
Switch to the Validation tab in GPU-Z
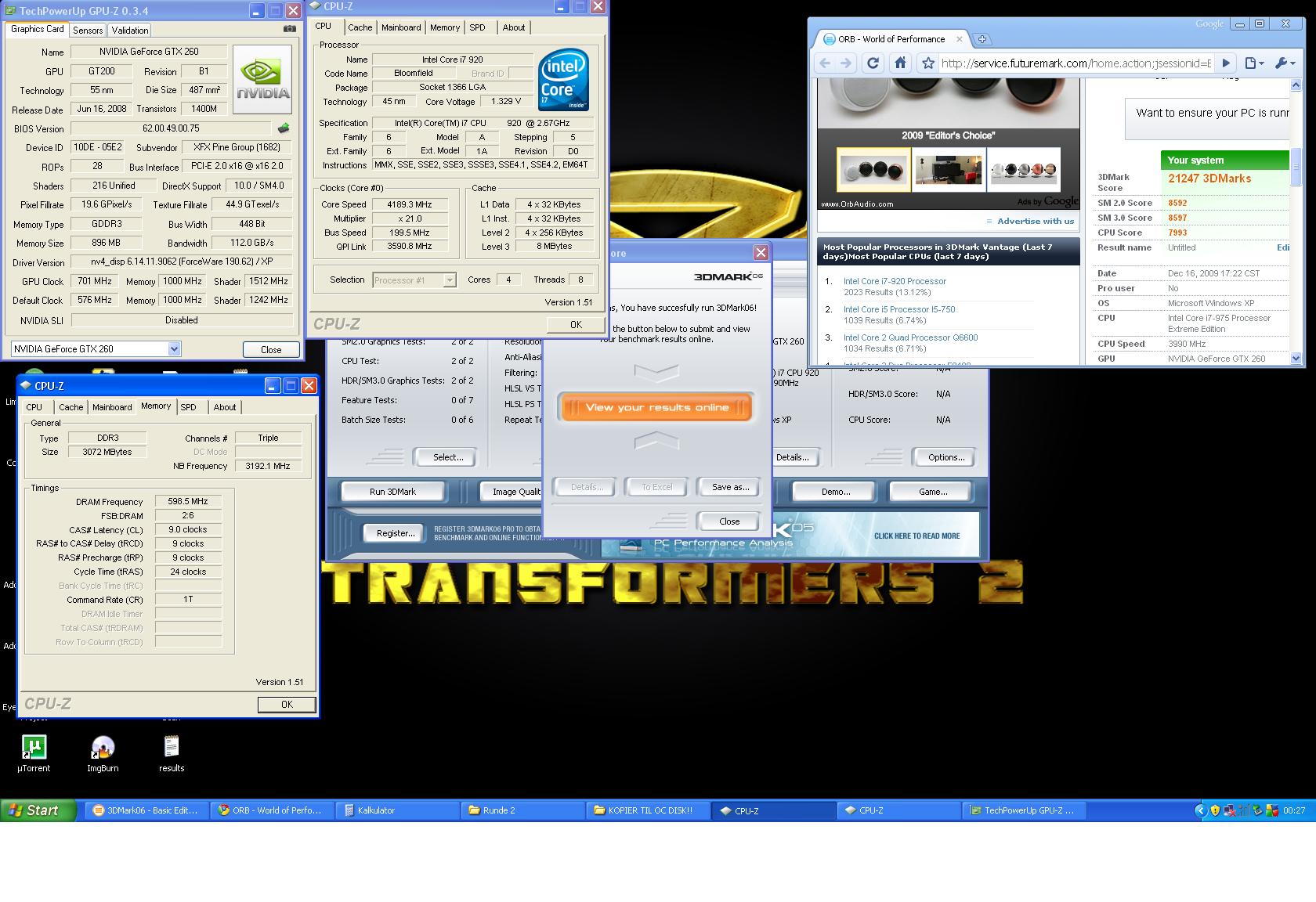129,31
